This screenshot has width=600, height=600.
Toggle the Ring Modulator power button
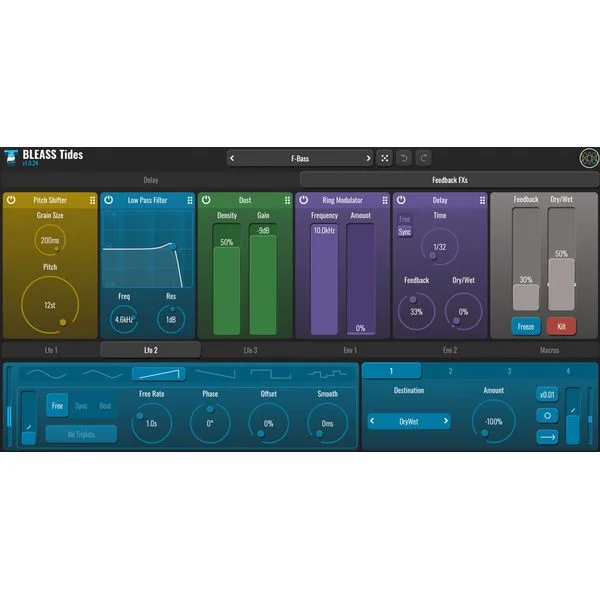tap(303, 200)
